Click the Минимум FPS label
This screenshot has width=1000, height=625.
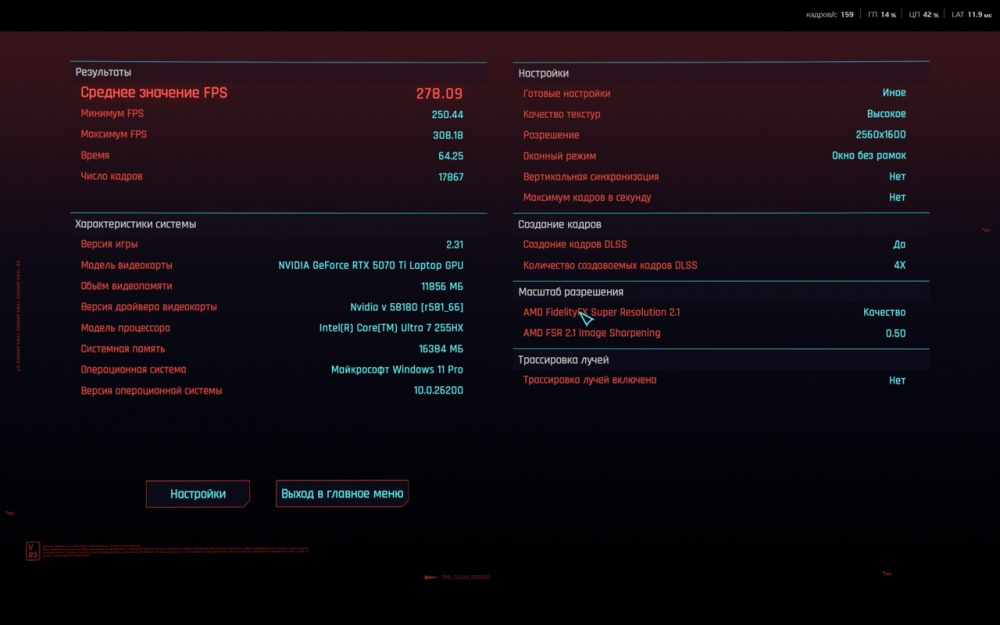click(x=112, y=114)
